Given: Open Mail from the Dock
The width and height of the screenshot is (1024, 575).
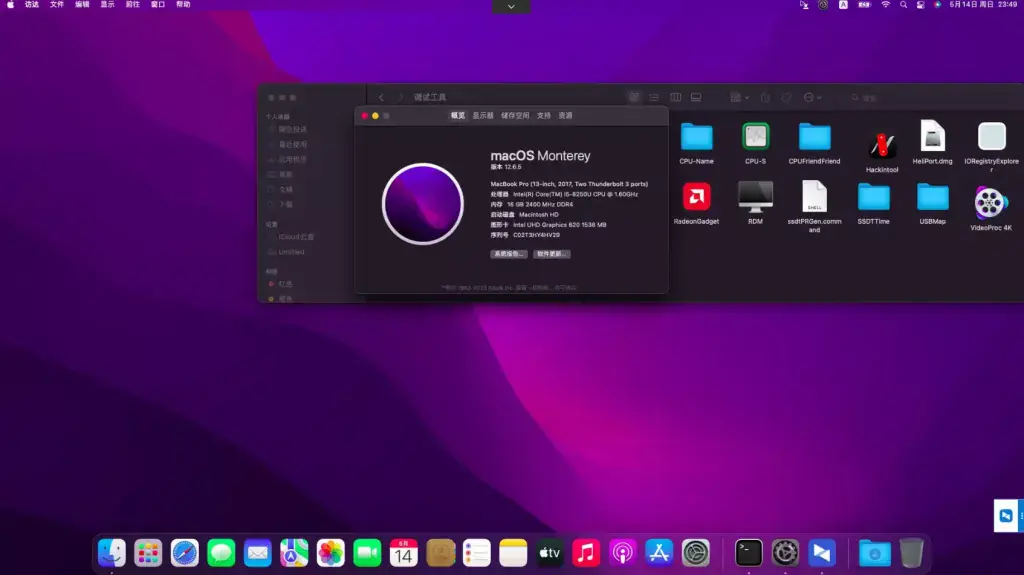Looking at the screenshot, I should pos(257,553).
